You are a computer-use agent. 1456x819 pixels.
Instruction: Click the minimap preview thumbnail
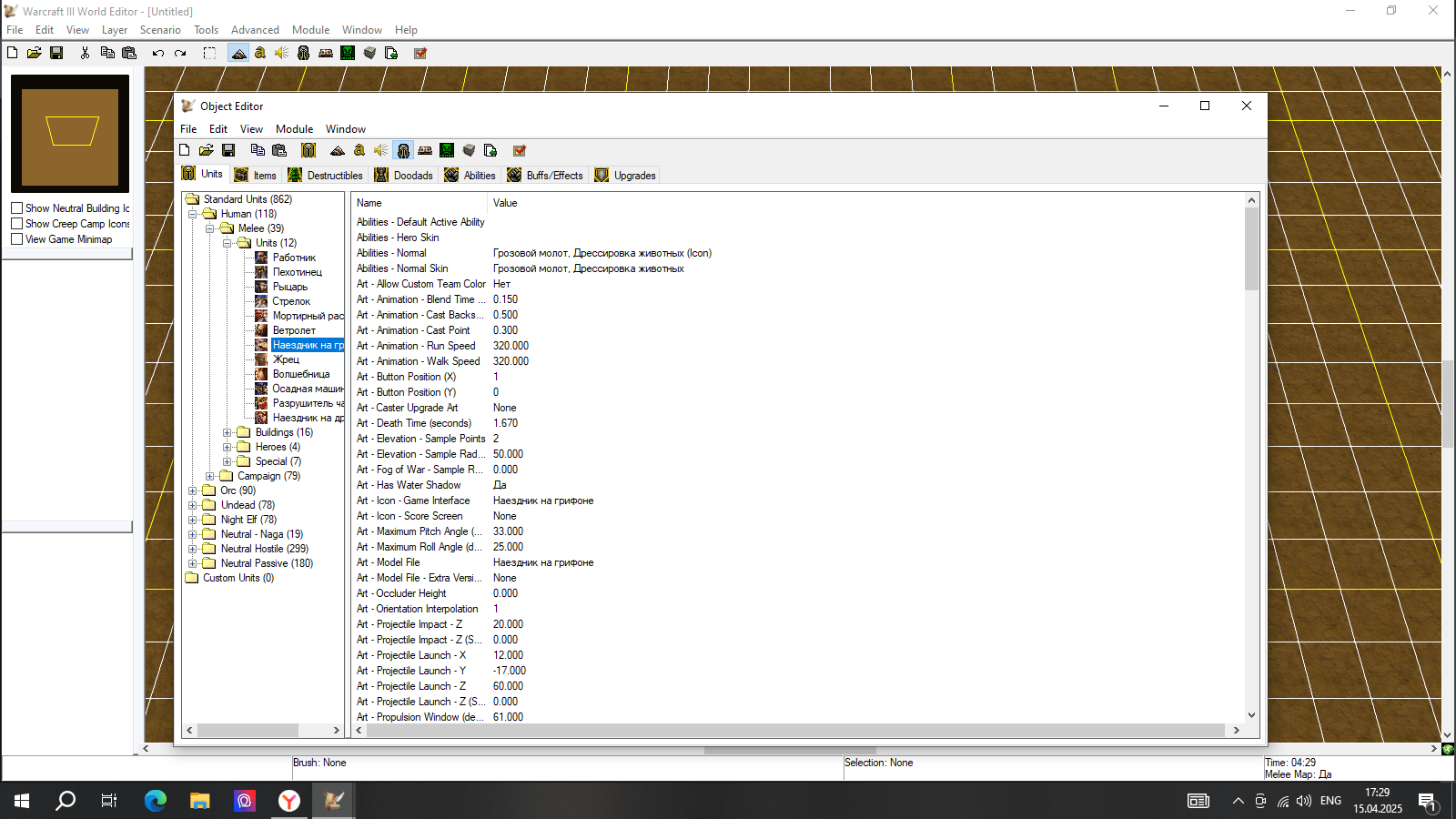(x=70, y=133)
